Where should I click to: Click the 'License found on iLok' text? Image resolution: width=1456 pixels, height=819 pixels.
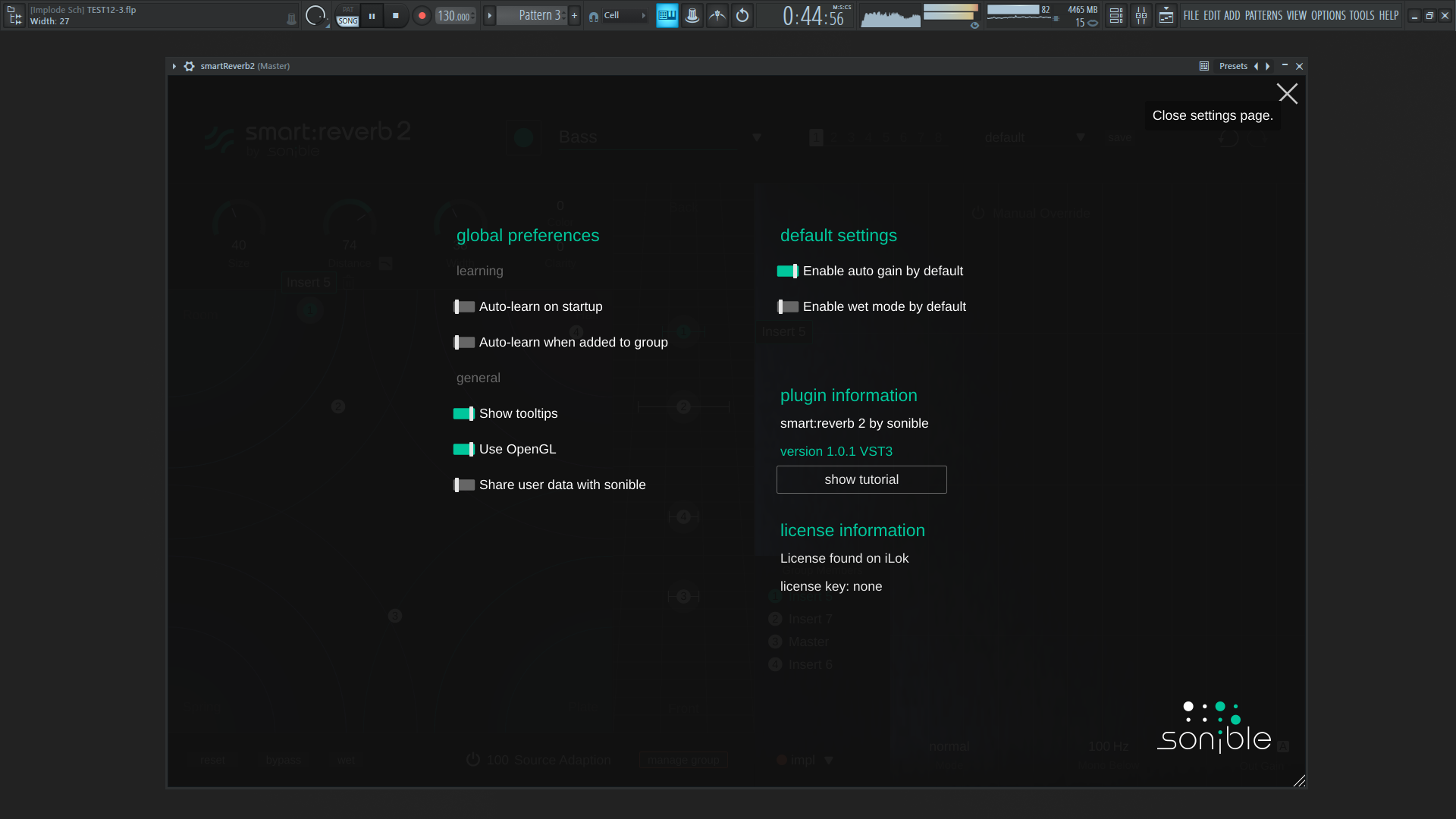[844, 558]
